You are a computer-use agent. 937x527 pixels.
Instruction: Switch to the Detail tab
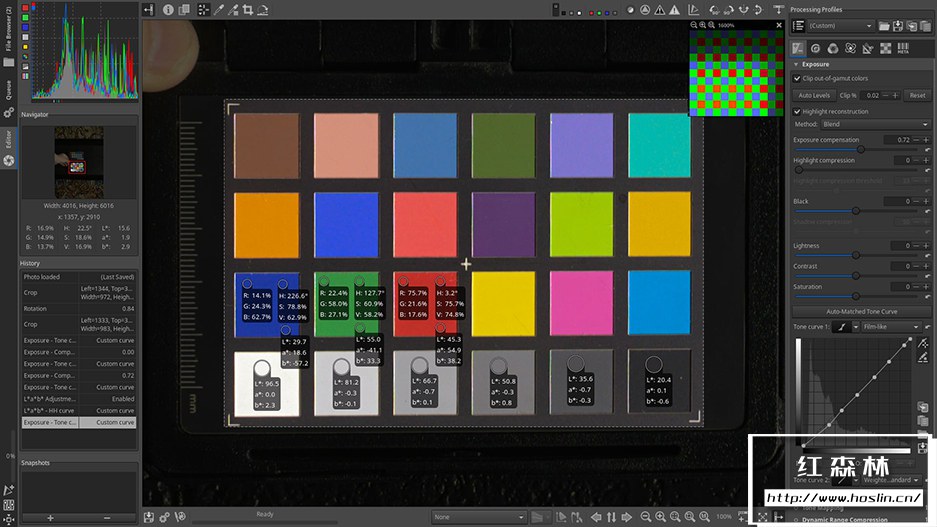pos(815,48)
